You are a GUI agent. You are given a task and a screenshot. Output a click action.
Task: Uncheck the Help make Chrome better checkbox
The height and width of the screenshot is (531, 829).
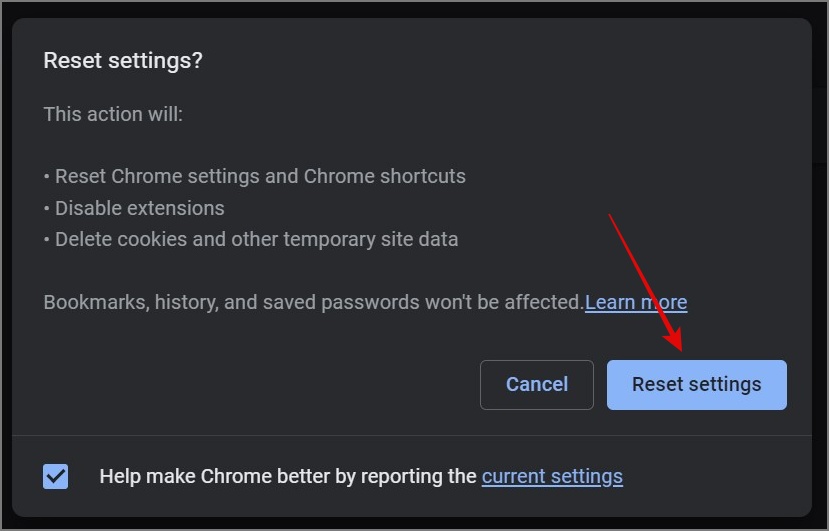point(56,476)
